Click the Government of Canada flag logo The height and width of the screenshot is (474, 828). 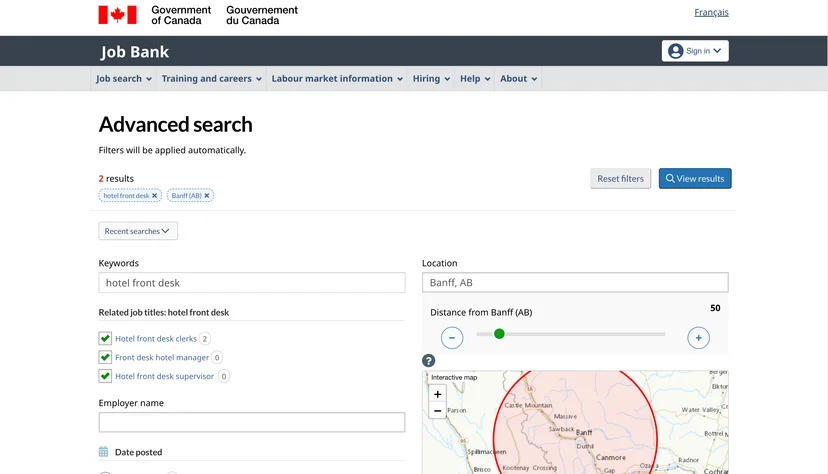(117, 15)
